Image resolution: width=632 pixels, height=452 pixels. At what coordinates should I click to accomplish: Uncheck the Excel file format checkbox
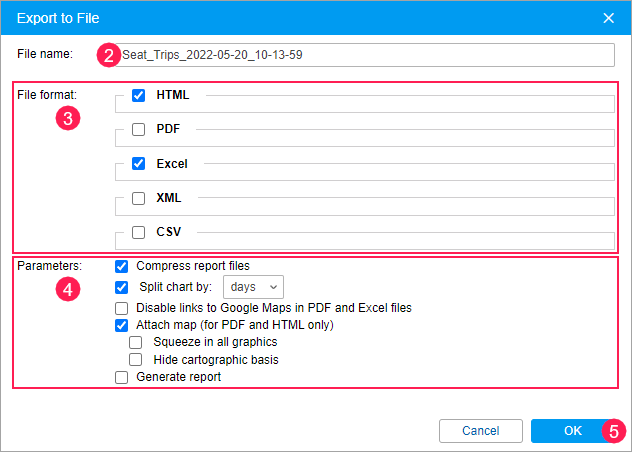139,164
